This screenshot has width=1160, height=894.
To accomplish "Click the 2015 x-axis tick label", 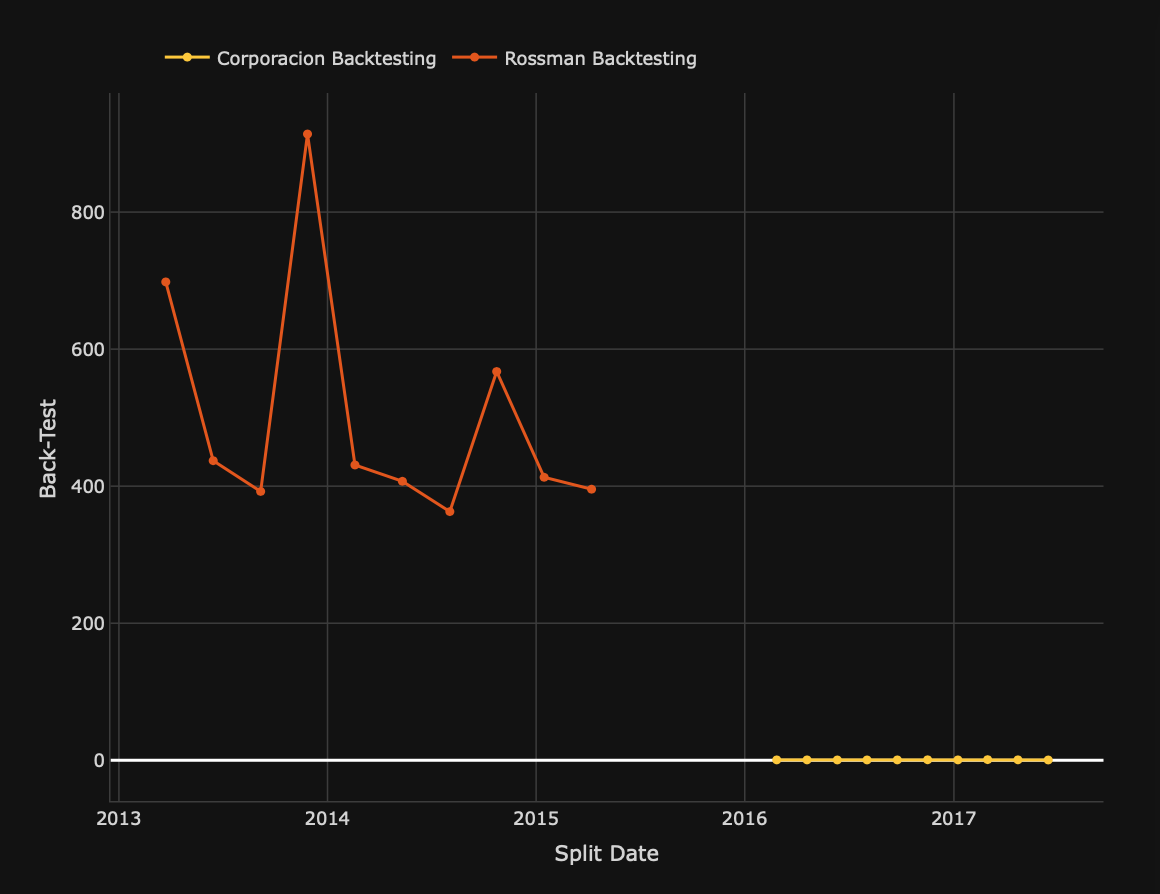I will [x=536, y=819].
